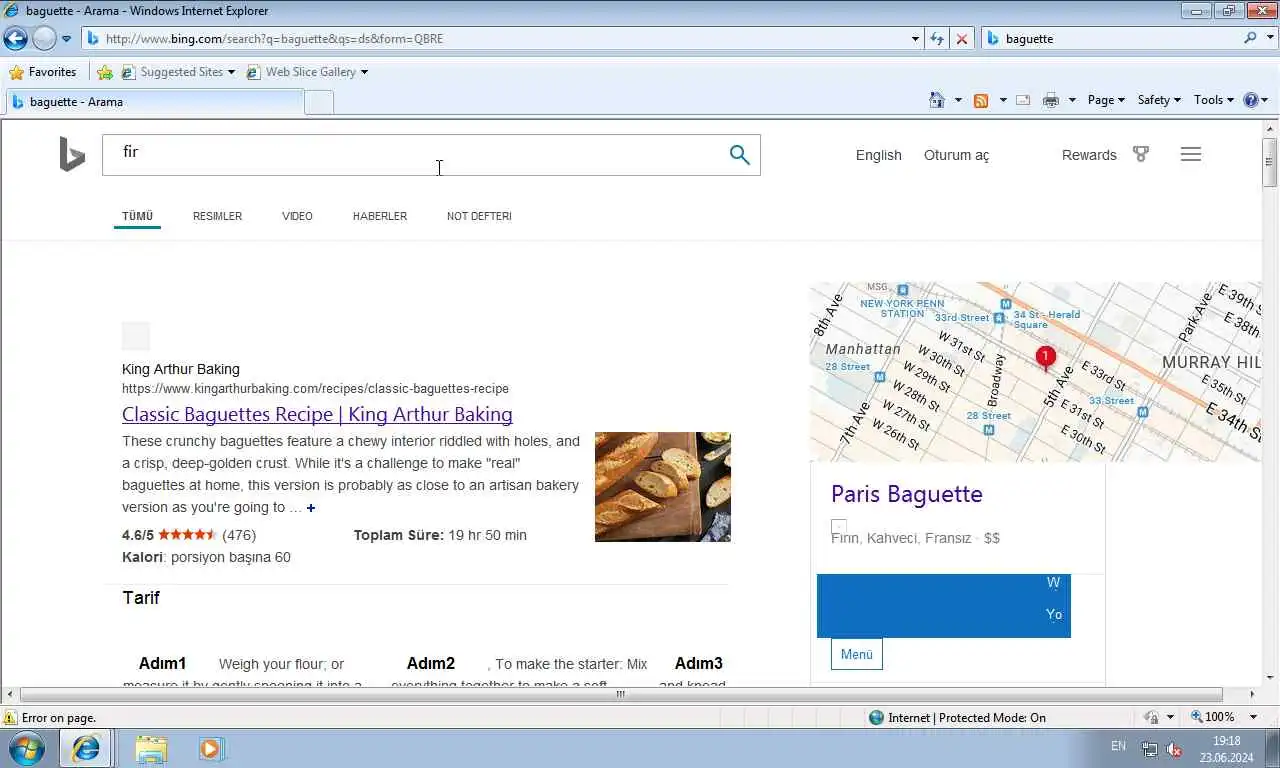Open Suggested Sites in favorites bar

(x=178, y=72)
